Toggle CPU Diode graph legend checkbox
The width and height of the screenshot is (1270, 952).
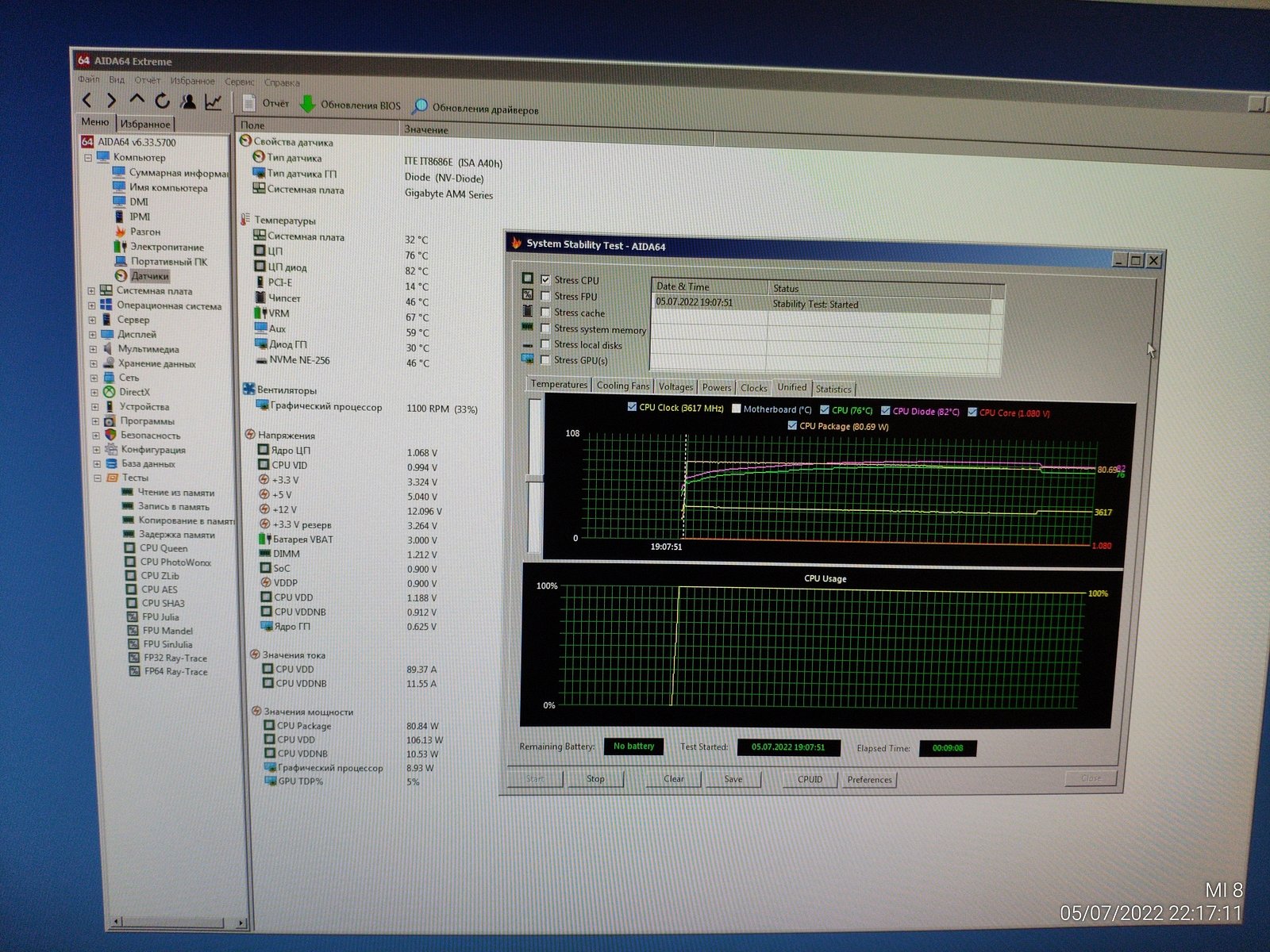pos(885,410)
